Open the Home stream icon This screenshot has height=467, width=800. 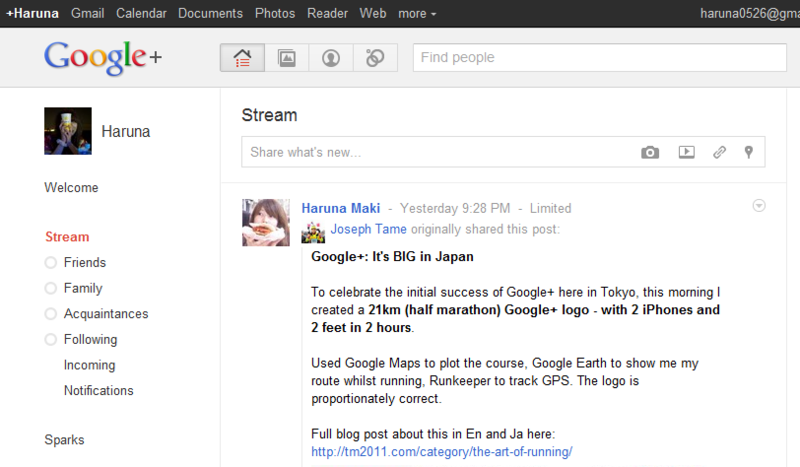click(x=242, y=58)
